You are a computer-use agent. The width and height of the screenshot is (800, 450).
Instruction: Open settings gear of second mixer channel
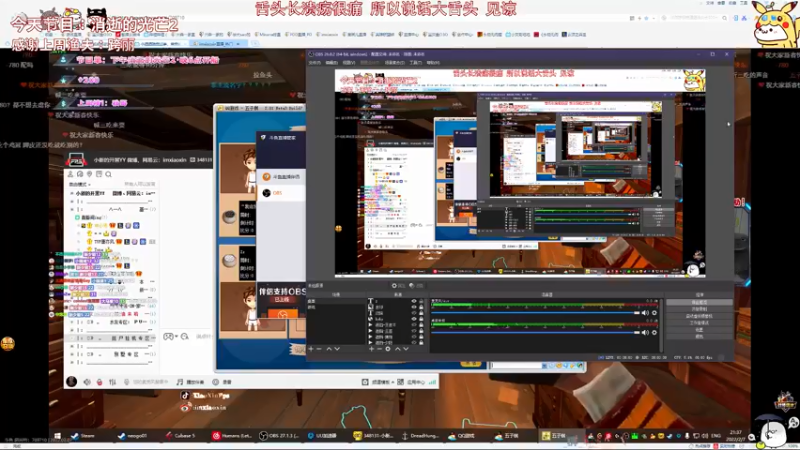point(655,333)
